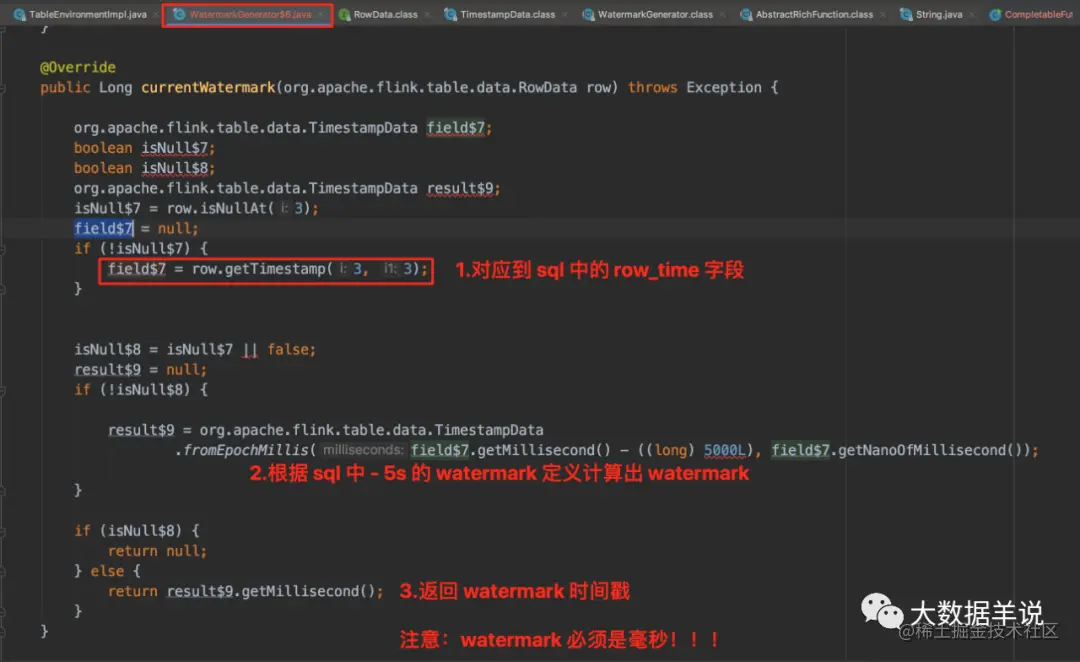Click the 'milliseconds:' parameter hint
This screenshot has width=1080, height=662.
click(363, 450)
